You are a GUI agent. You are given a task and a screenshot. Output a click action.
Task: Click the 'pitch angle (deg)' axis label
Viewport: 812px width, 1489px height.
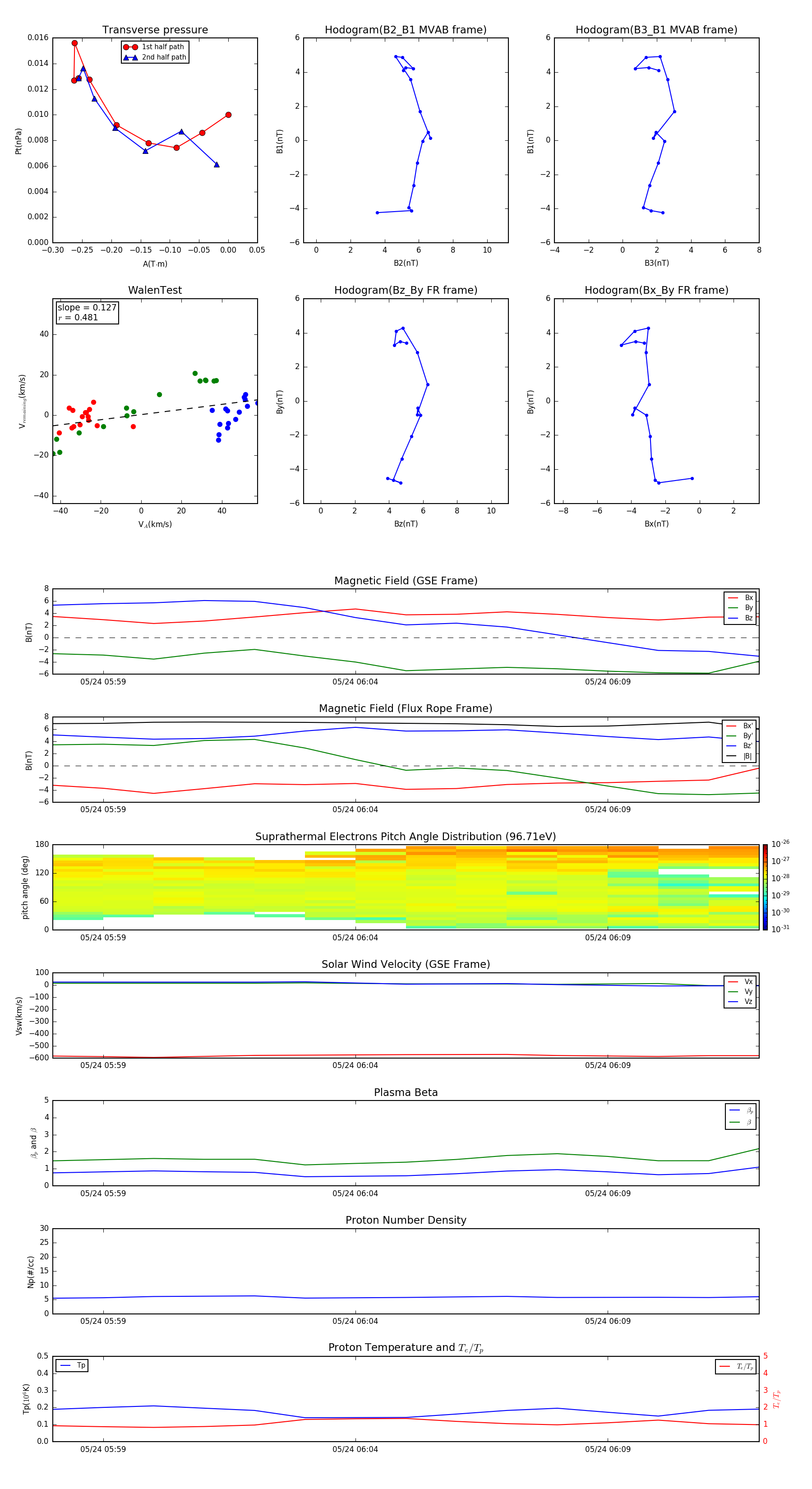pos(25,887)
